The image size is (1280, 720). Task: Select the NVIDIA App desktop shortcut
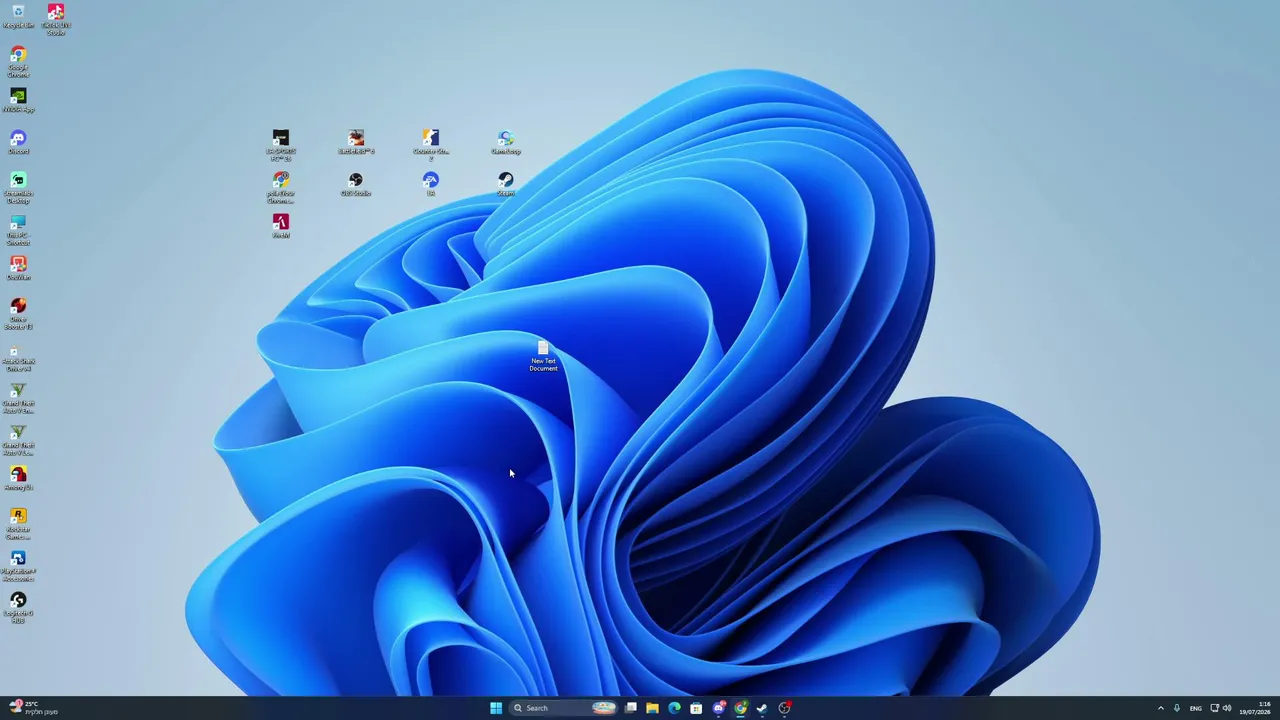[x=18, y=100]
